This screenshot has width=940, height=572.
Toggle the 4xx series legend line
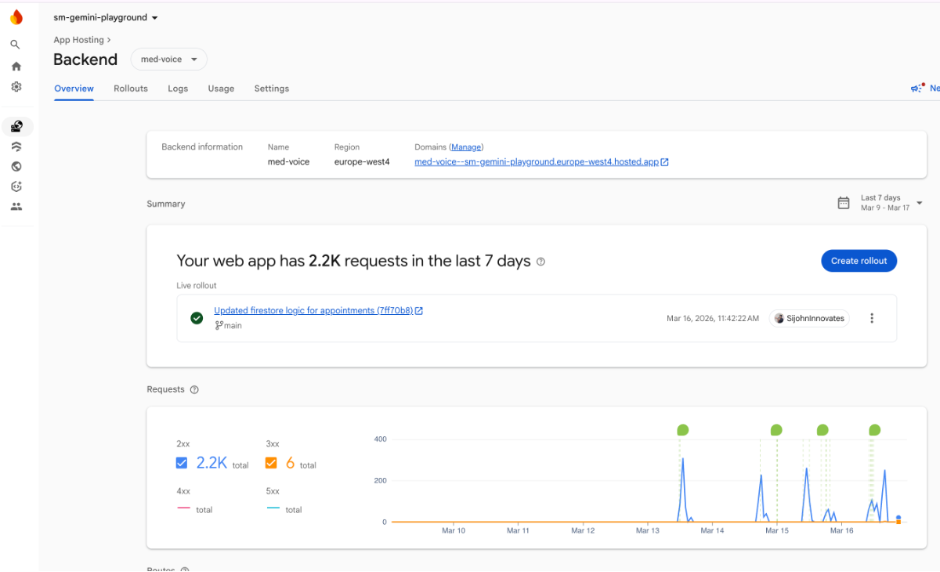pos(183,508)
